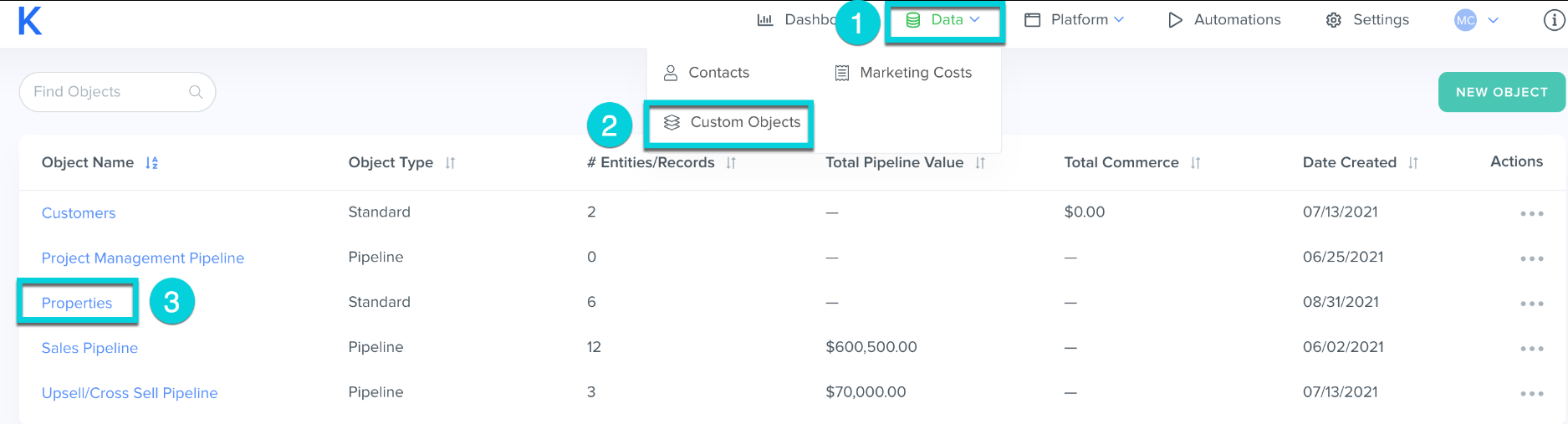Screen dimensions: 1568x424
Task: Select Contacts from the Data menu
Action: pyautogui.click(x=706, y=73)
